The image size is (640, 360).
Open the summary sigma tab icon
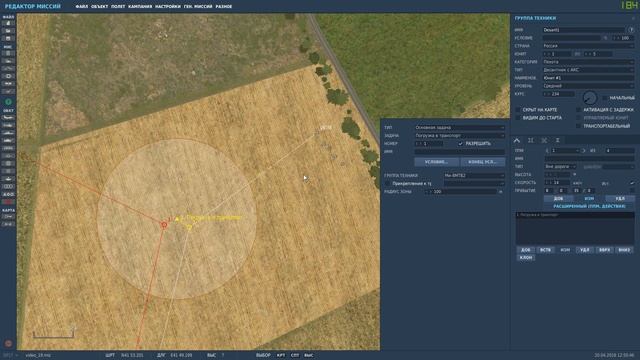tap(558, 140)
